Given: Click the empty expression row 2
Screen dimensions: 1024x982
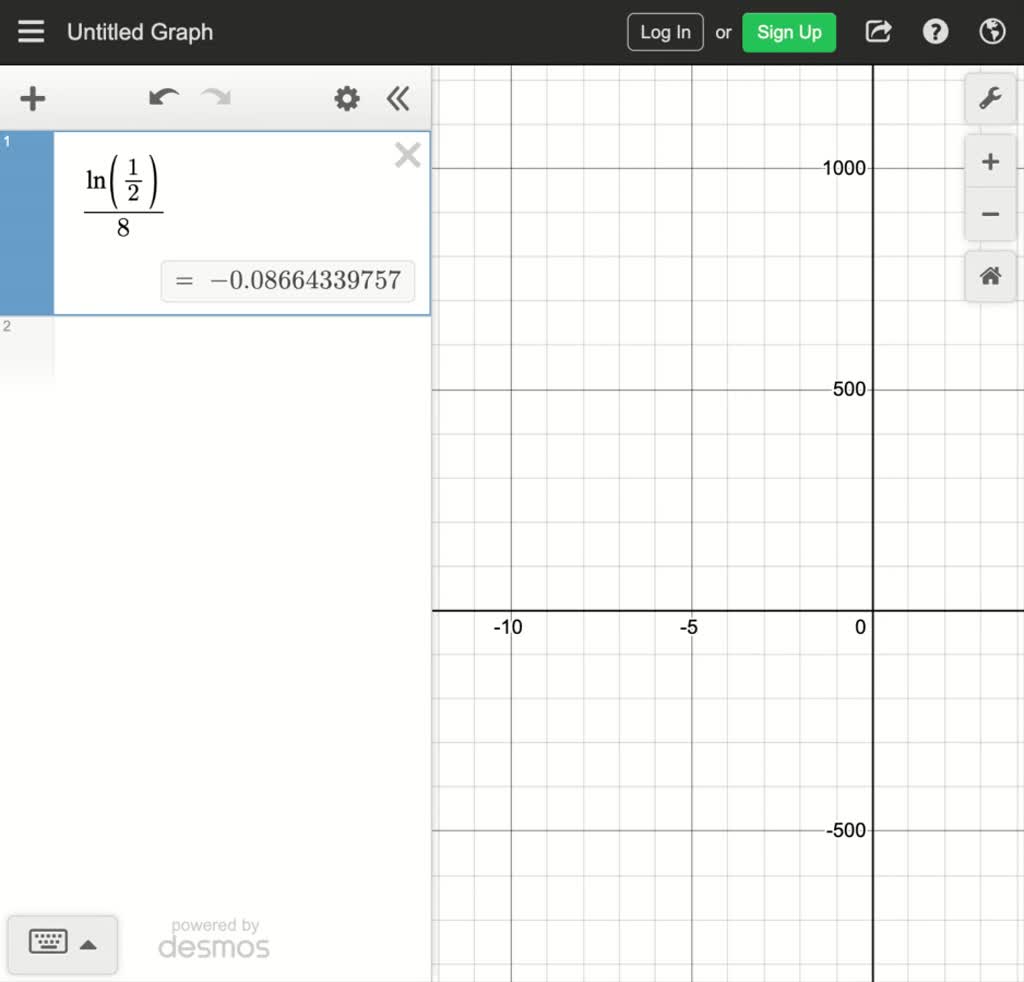Looking at the screenshot, I should pyautogui.click(x=240, y=346).
